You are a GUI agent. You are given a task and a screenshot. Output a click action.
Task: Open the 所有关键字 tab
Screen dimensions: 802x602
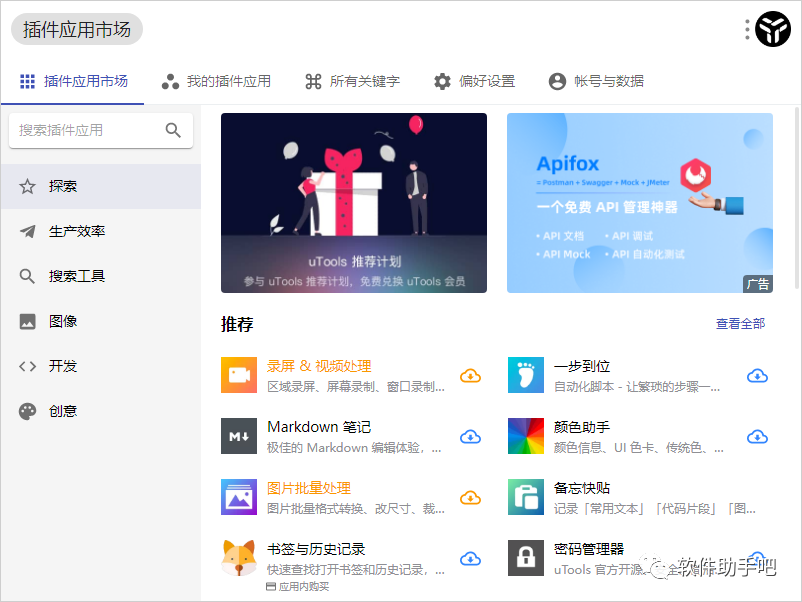pos(352,81)
